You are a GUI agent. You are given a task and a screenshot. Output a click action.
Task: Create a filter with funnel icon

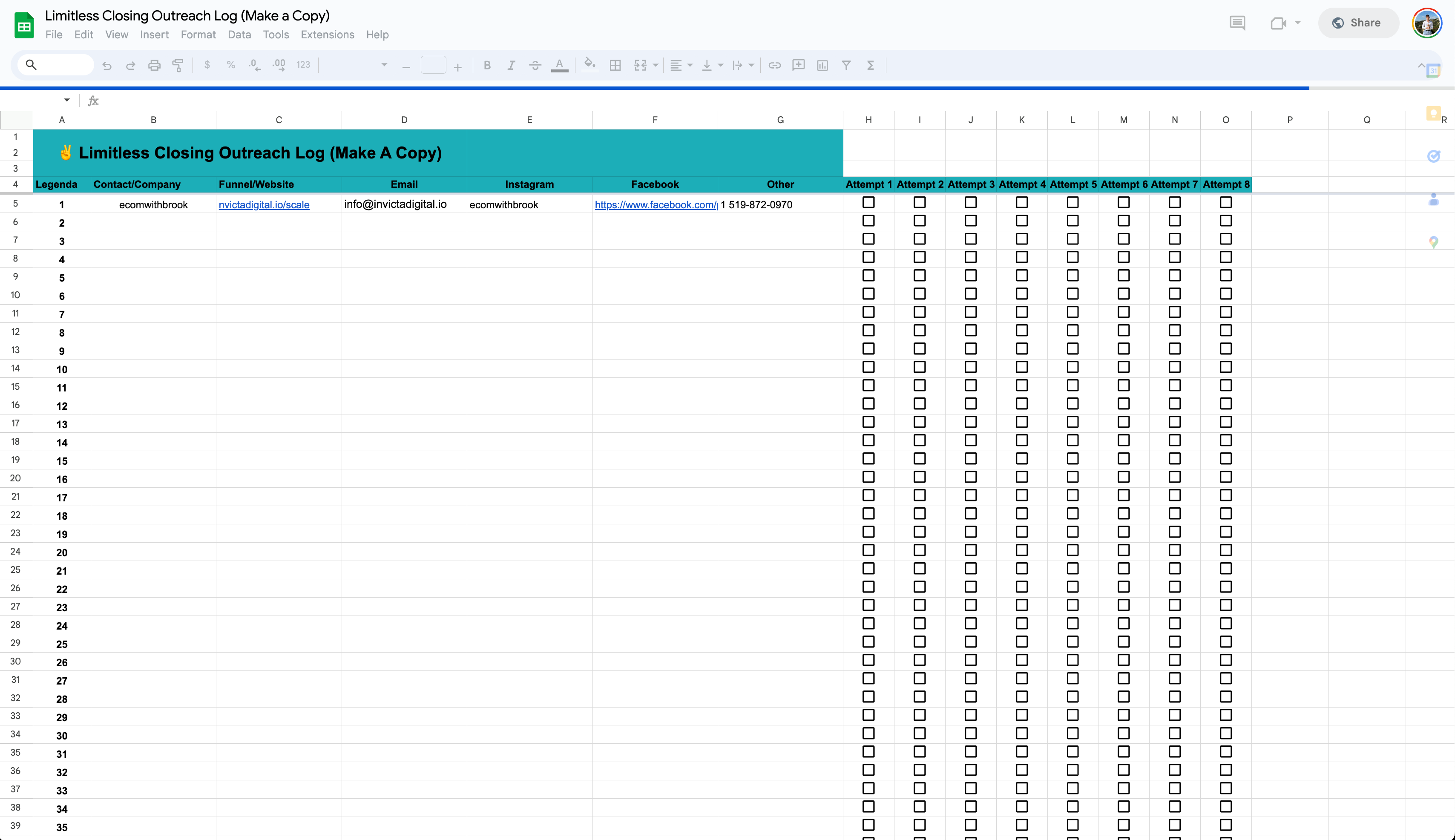pos(846,65)
